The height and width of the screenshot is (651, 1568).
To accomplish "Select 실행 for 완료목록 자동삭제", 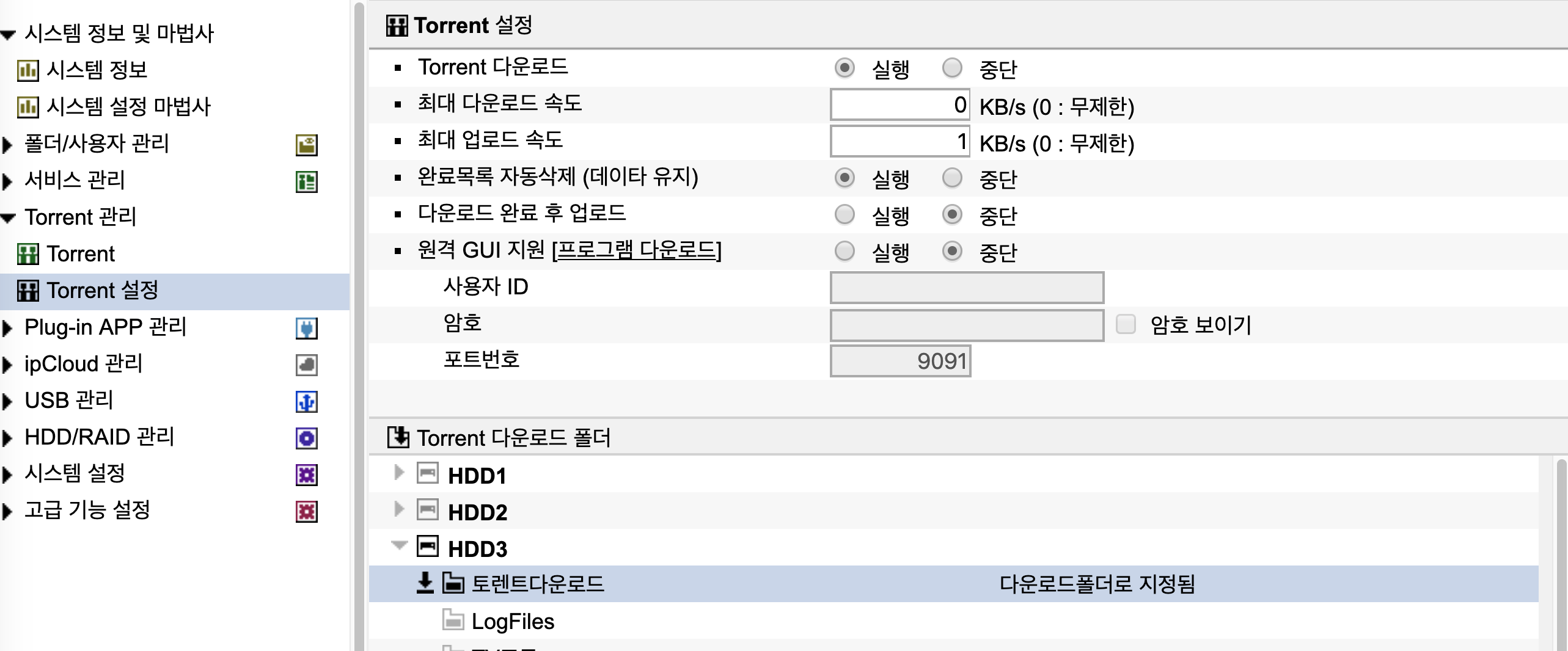I will pos(844,178).
